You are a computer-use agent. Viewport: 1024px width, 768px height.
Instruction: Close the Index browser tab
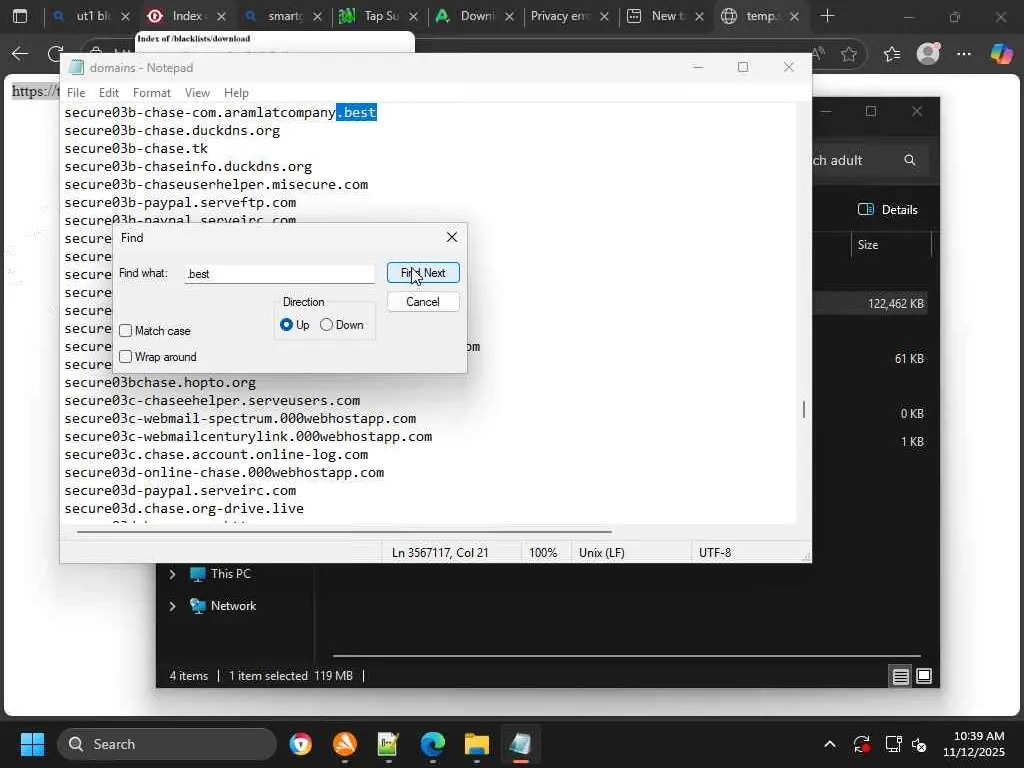tap(221, 16)
